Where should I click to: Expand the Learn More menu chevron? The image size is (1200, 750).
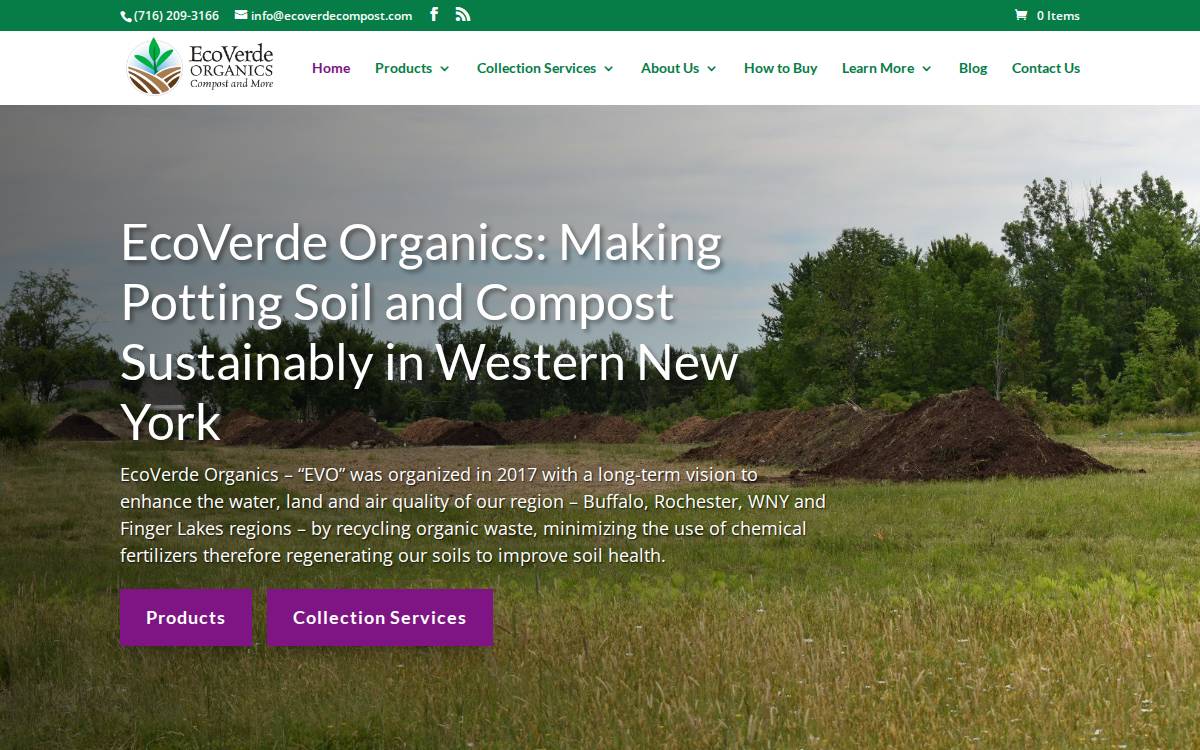point(926,69)
